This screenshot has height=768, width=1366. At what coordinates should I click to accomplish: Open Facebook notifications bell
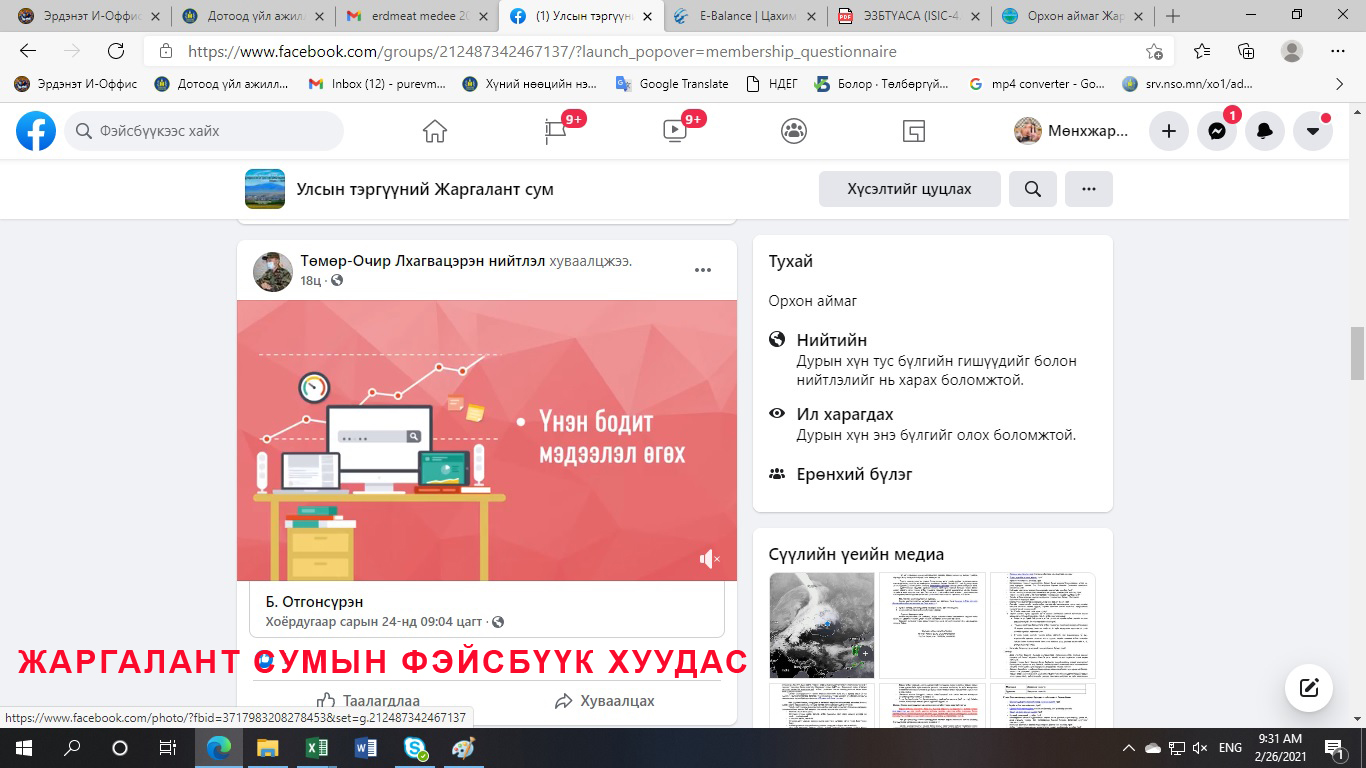[1265, 131]
